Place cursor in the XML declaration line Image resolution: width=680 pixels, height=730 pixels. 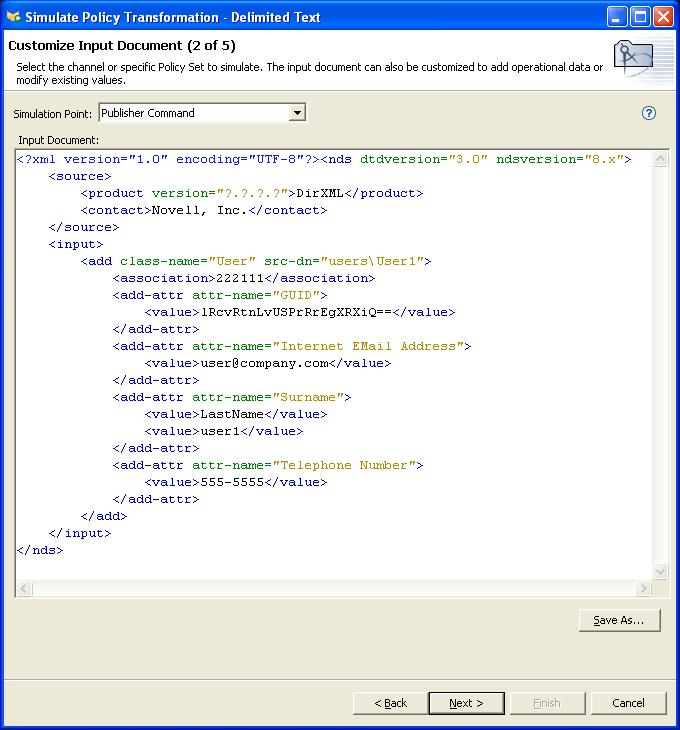[324, 159]
